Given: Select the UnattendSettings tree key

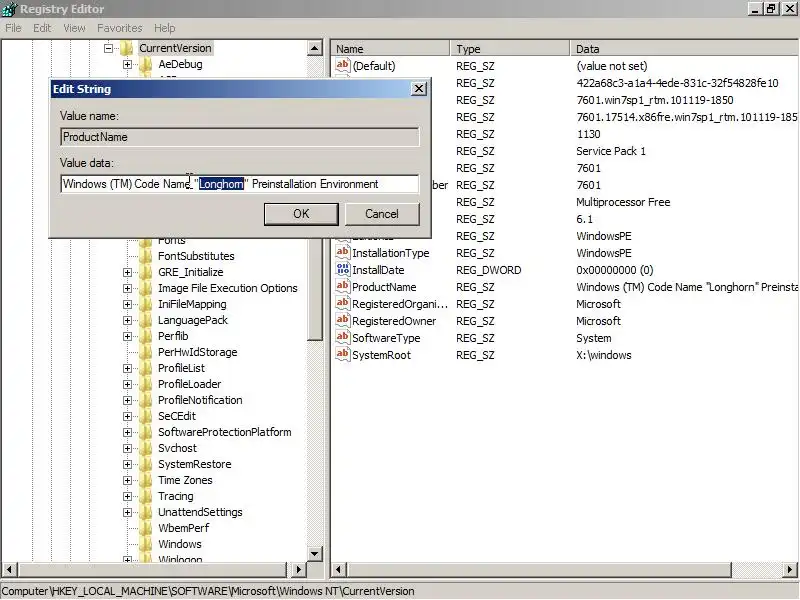Looking at the screenshot, I should 200,512.
